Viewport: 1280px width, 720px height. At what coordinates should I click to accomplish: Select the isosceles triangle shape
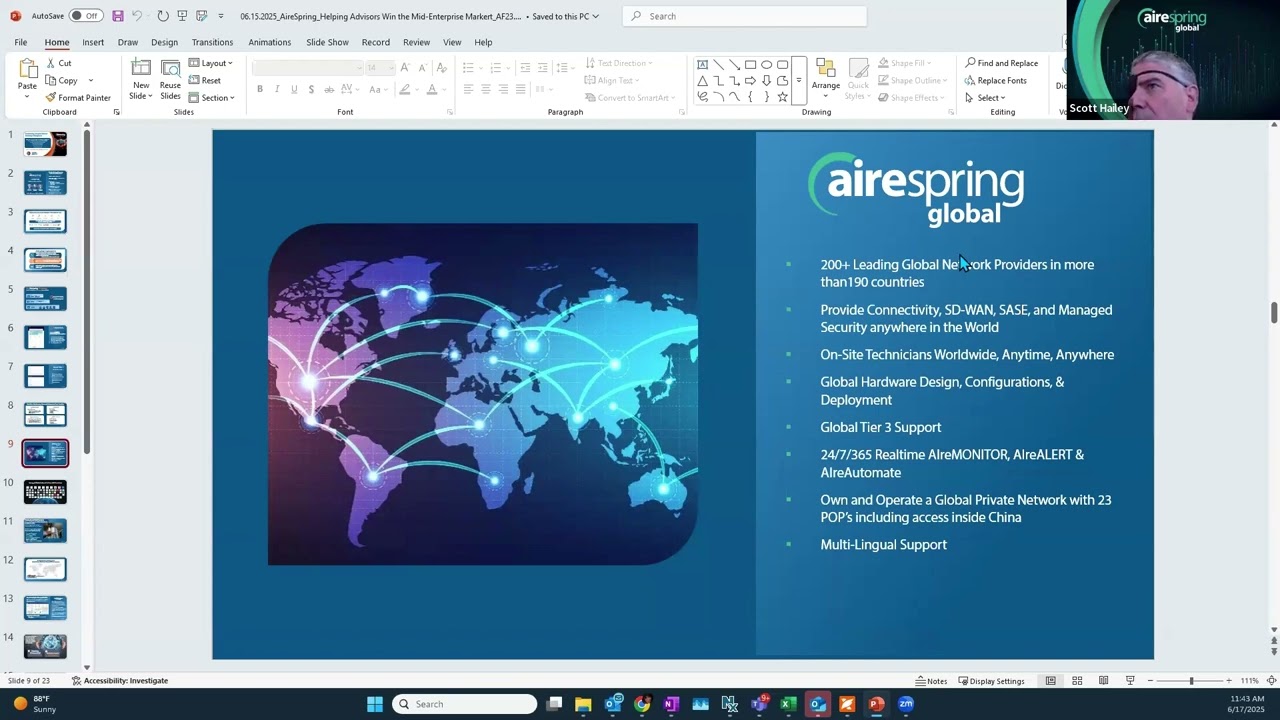pos(702,81)
